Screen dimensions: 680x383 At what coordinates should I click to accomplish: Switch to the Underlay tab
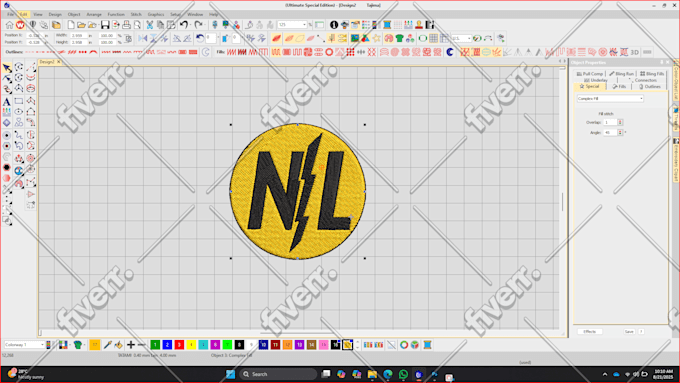pyautogui.click(x=595, y=80)
